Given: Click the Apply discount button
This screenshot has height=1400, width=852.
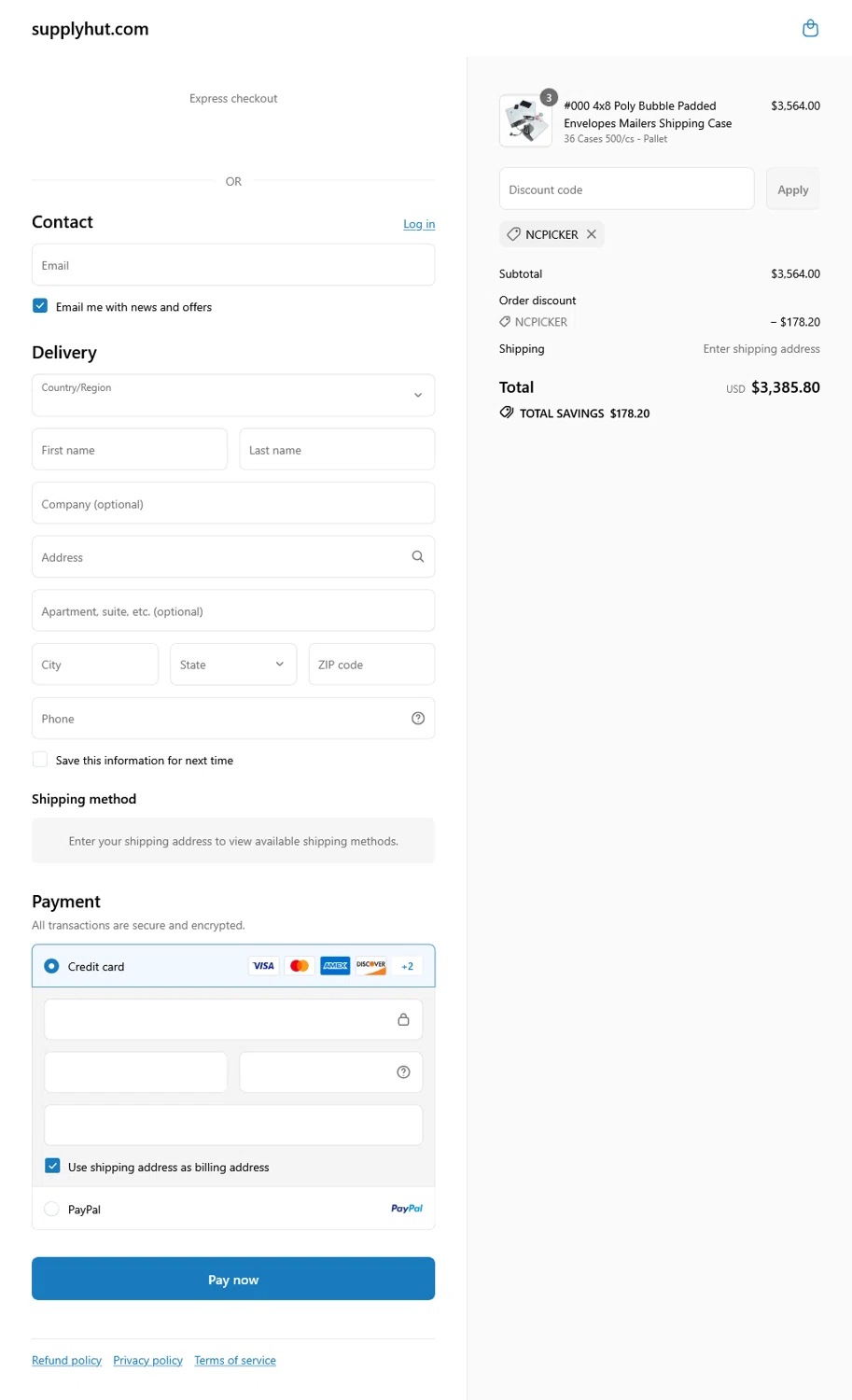Looking at the screenshot, I should point(793,189).
